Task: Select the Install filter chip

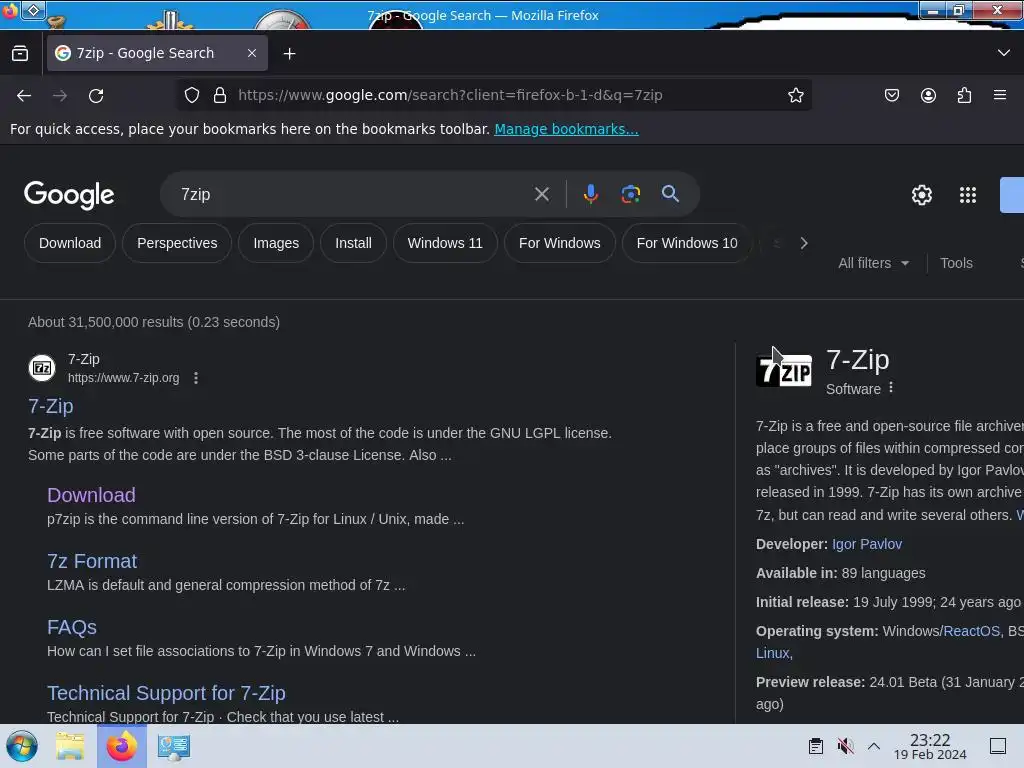Action: point(353,243)
